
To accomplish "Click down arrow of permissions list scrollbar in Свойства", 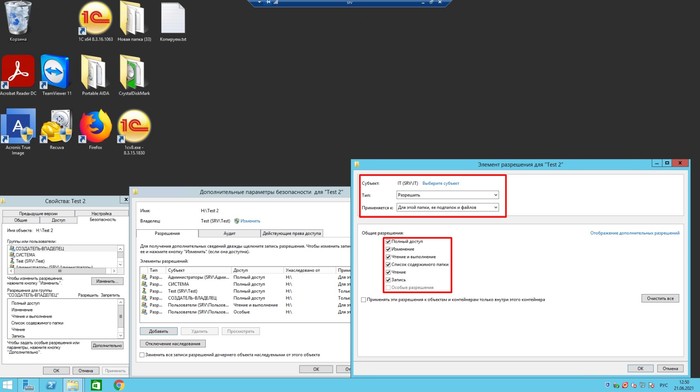I will point(120,335).
